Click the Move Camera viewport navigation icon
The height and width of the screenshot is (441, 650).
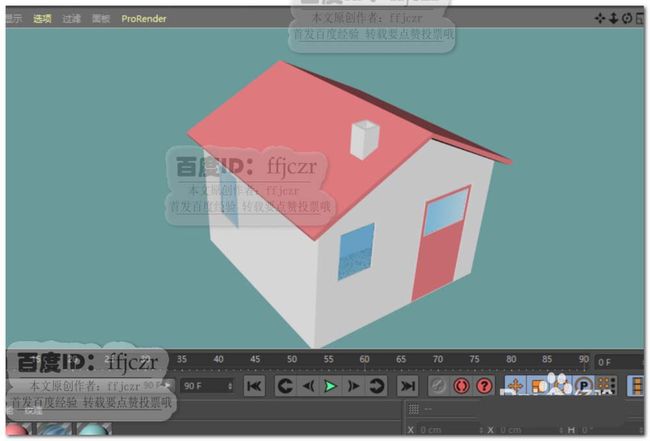[599, 18]
